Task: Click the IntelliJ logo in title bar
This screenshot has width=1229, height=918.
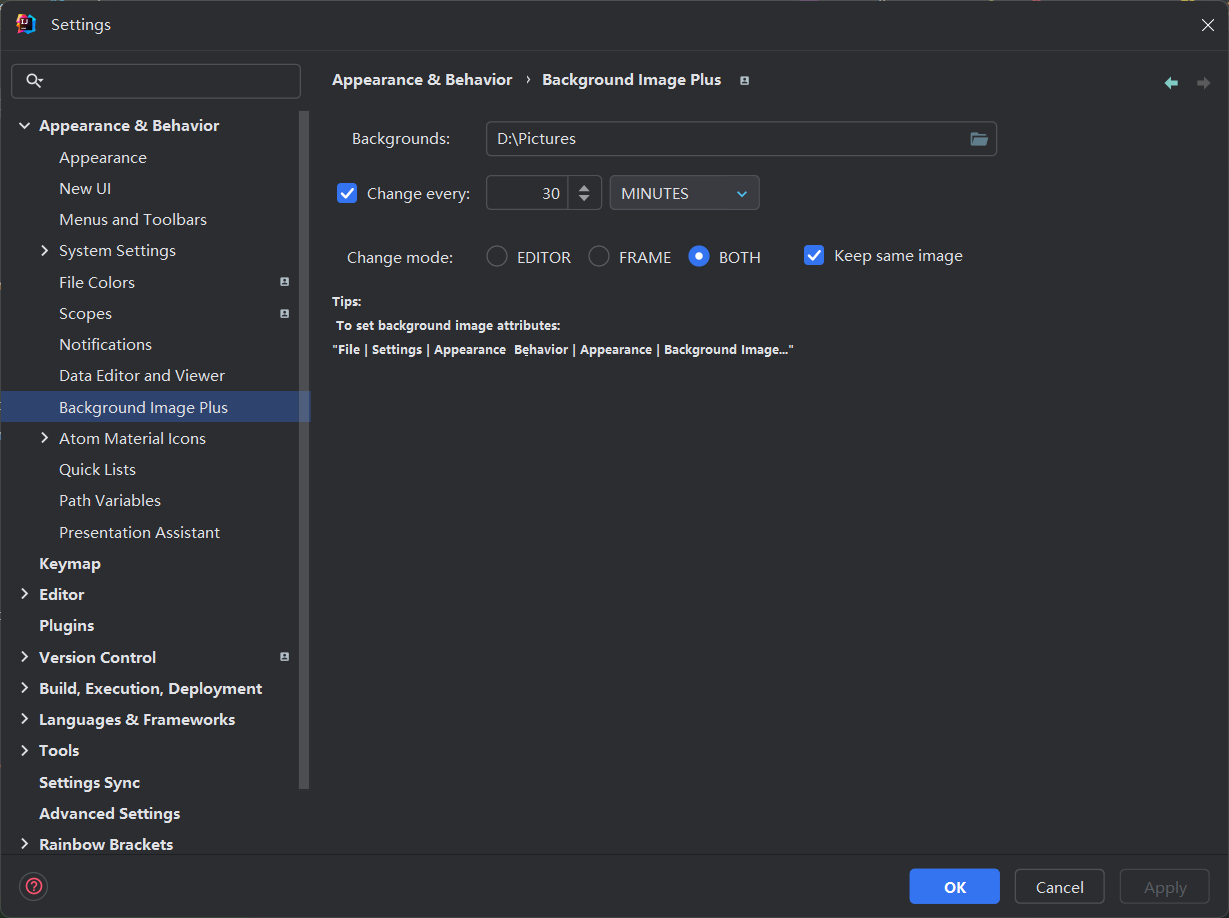Action: point(26,24)
